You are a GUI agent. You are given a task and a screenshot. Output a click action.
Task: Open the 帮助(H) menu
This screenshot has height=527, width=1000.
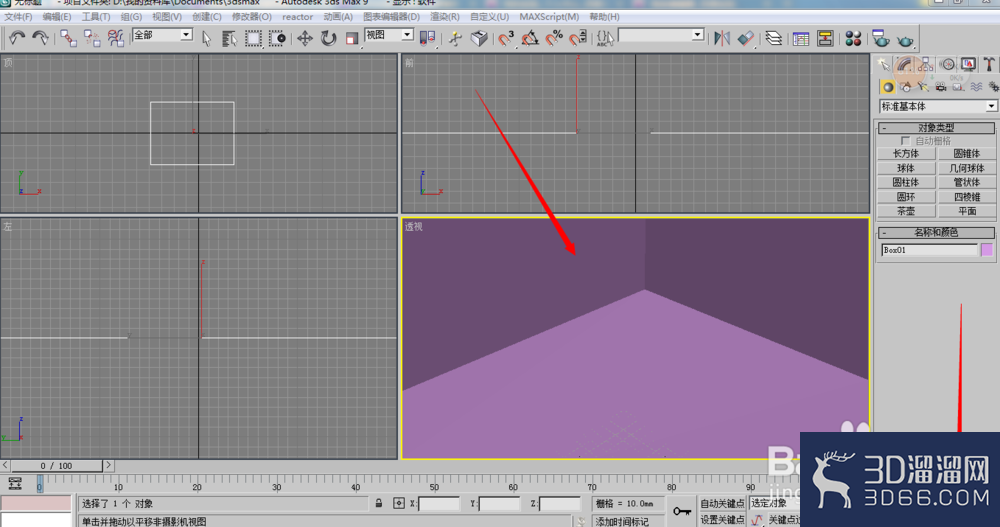click(604, 17)
